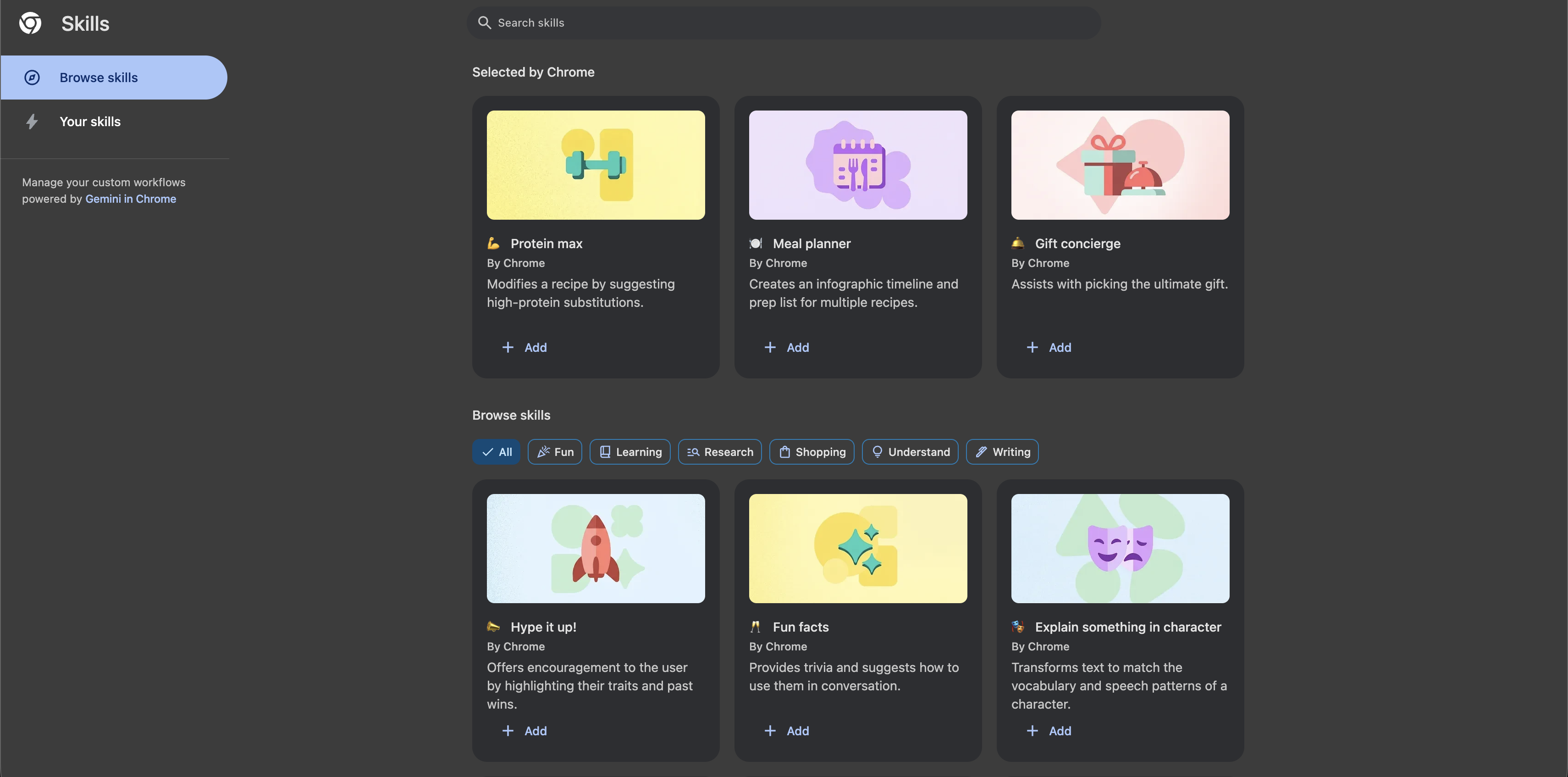Add the Fun facts skill
The image size is (1568, 777).
[787, 731]
